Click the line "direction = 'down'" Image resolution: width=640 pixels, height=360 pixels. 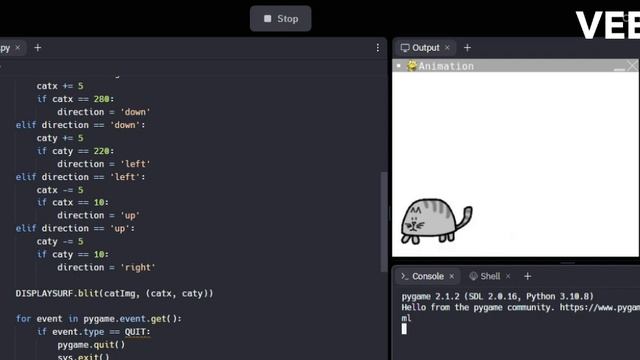pos(104,112)
